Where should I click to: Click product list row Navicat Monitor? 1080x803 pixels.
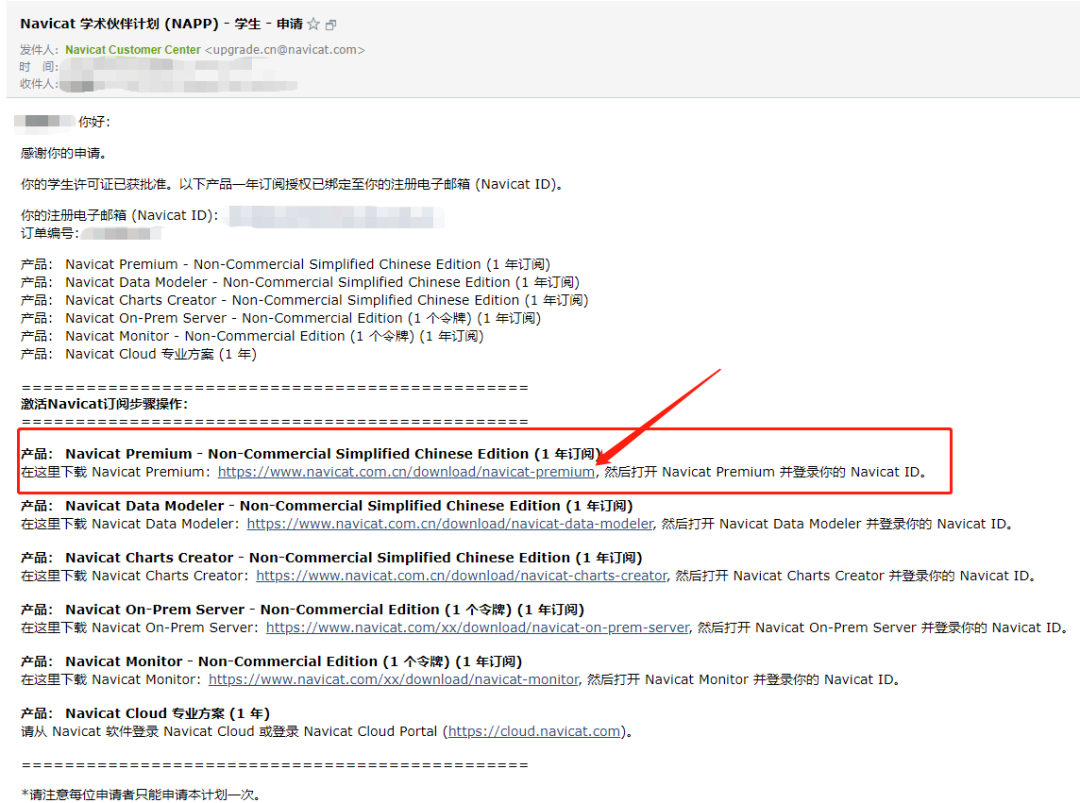(252, 336)
